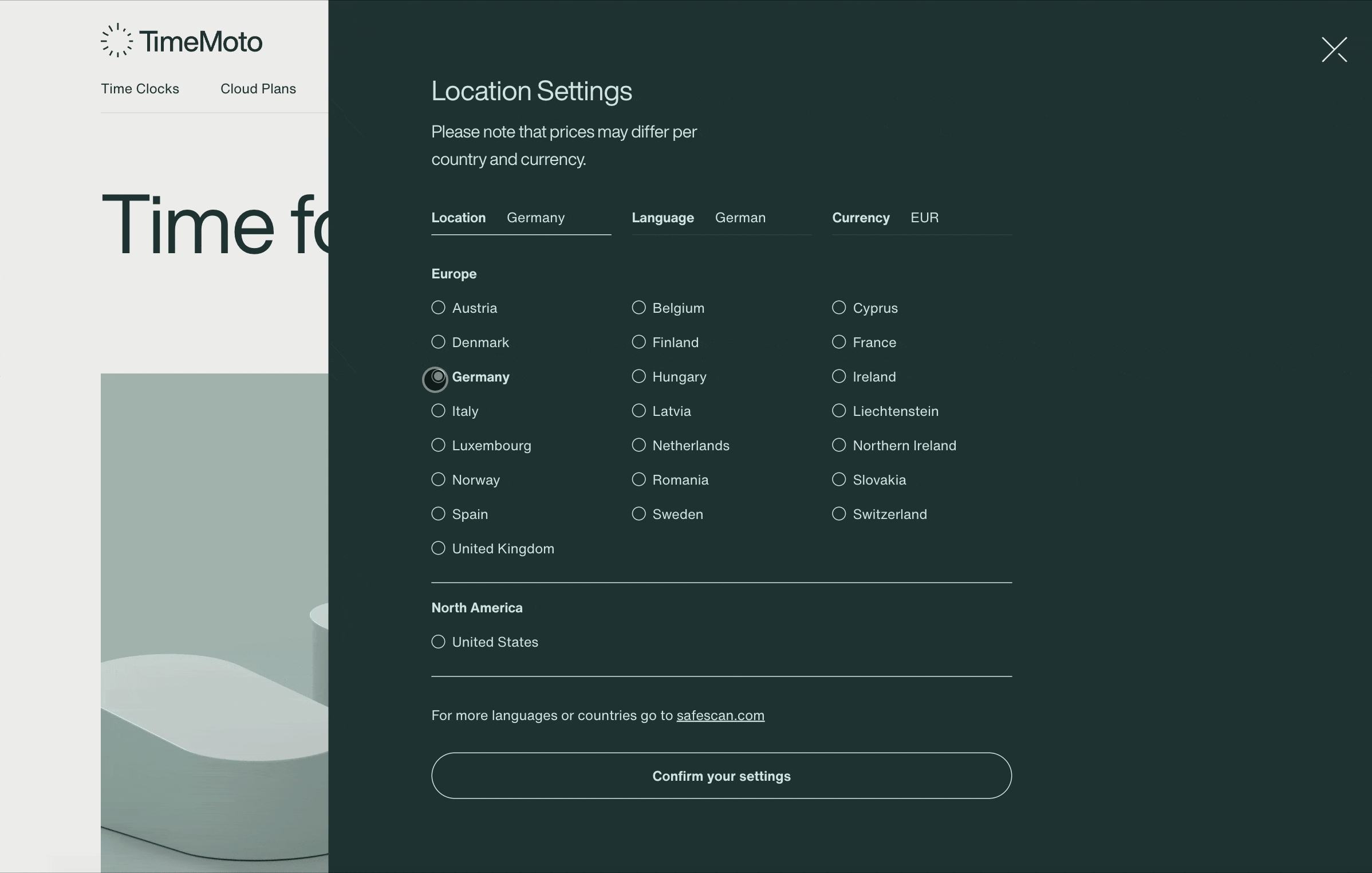
Task: Choose Liechtenstein as your country
Action: [x=838, y=411]
